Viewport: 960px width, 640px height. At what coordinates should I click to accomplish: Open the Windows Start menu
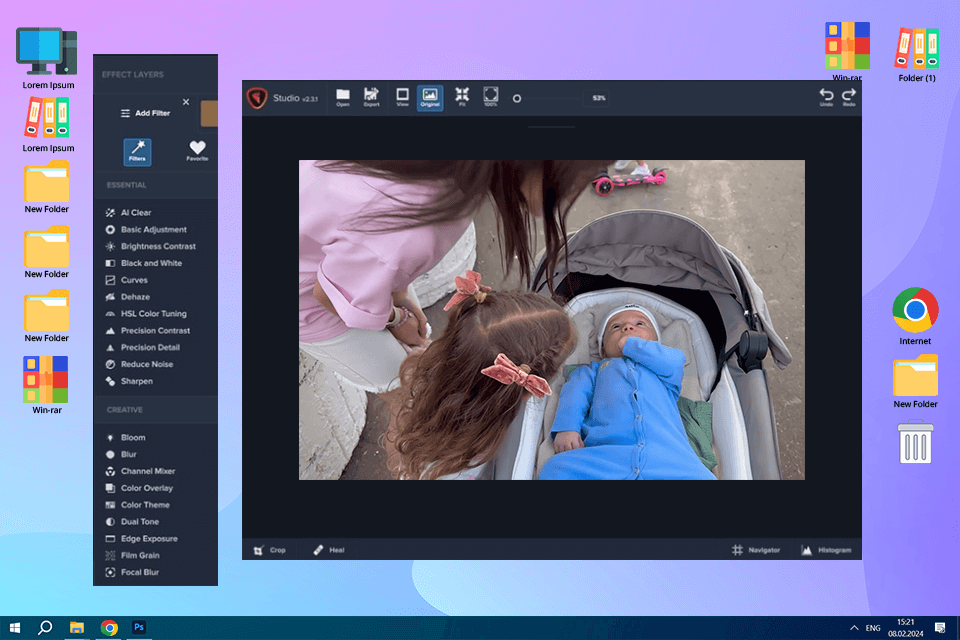(x=15, y=628)
